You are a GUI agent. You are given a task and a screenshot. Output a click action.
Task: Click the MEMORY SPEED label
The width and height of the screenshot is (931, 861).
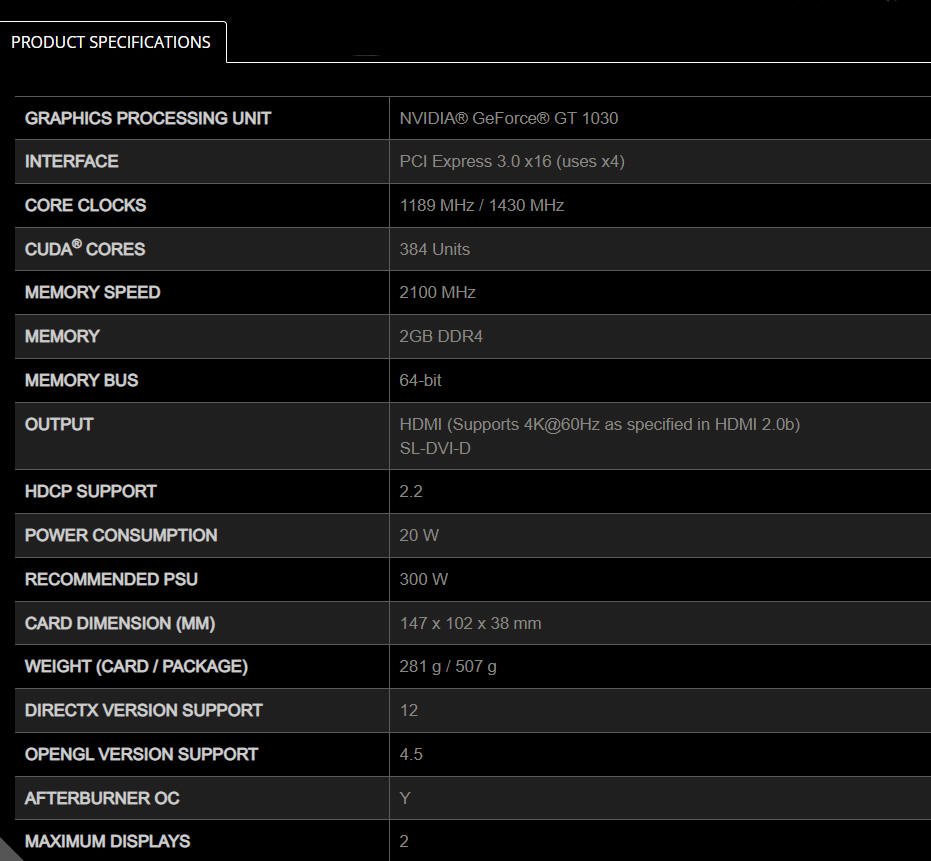coord(93,292)
